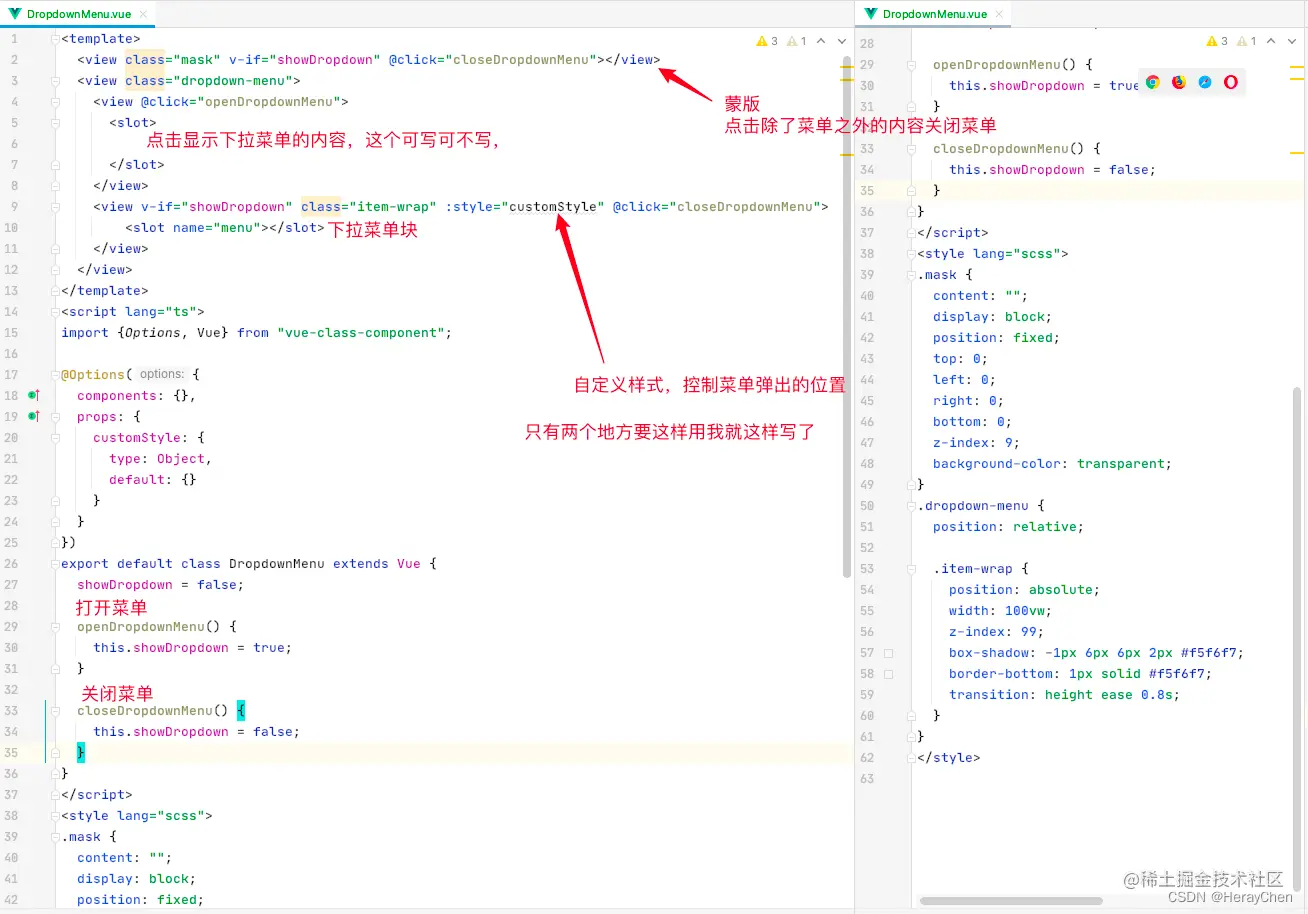Click line number 63 in the right gutter
Viewport: 1308px width, 914px height.
(867, 779)
